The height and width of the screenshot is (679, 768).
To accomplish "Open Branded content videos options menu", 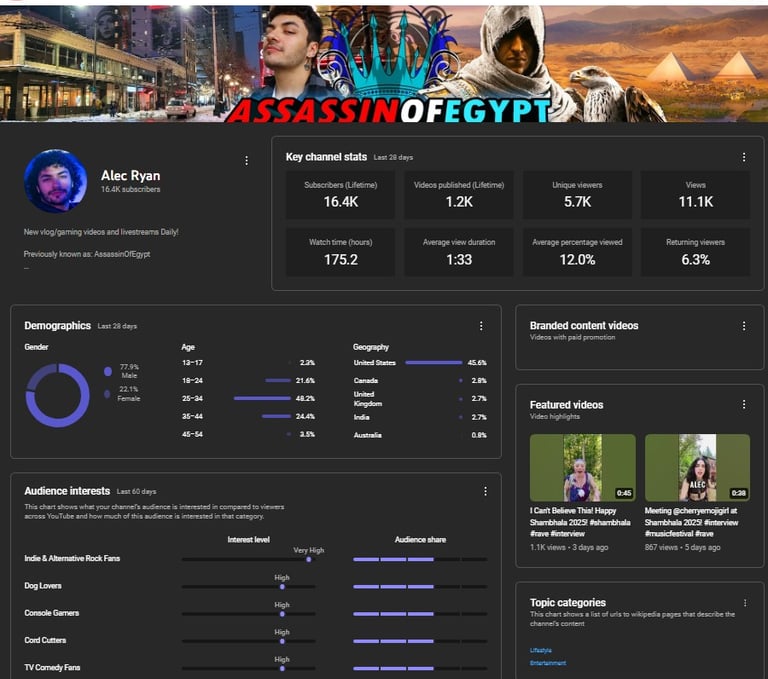I will [744, 326].
